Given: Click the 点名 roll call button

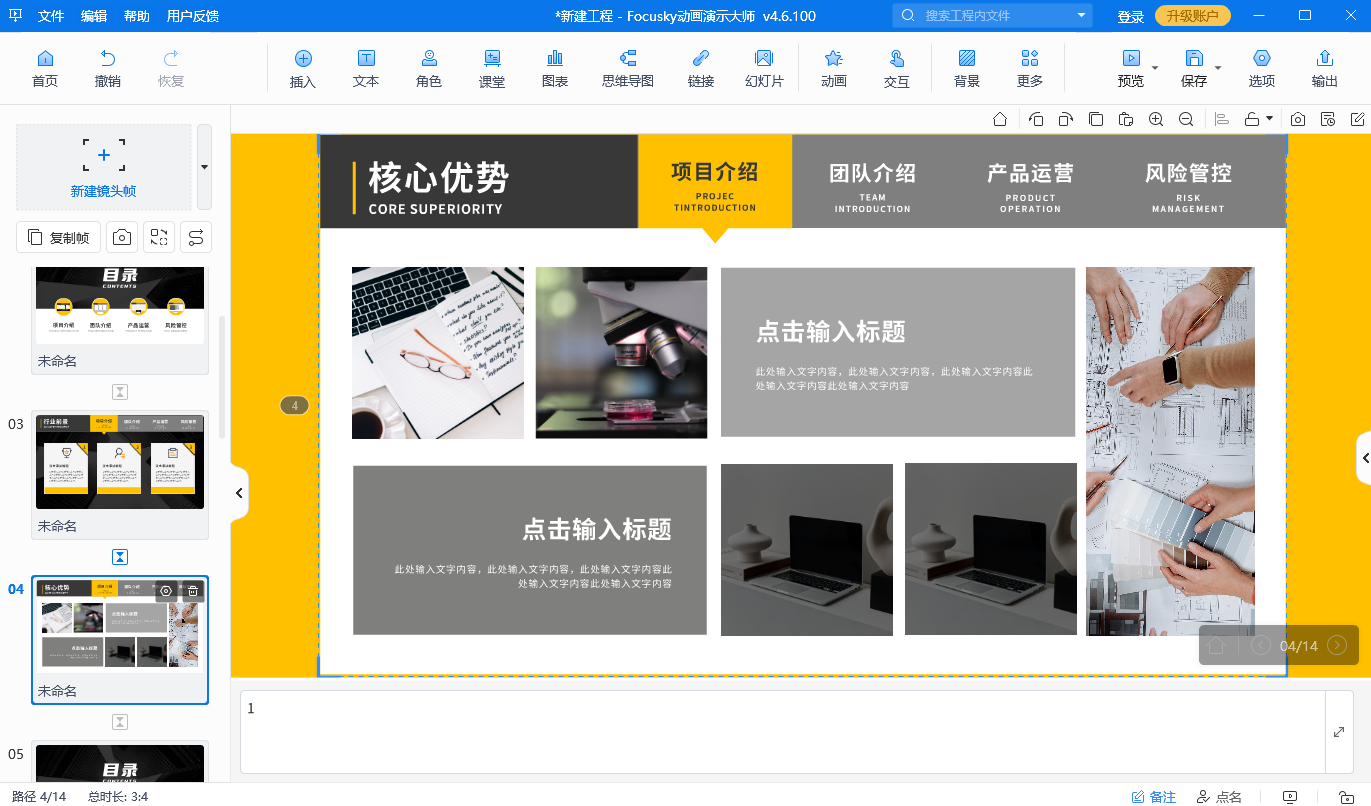Looking at the screenshot, I should [1219, 797].
